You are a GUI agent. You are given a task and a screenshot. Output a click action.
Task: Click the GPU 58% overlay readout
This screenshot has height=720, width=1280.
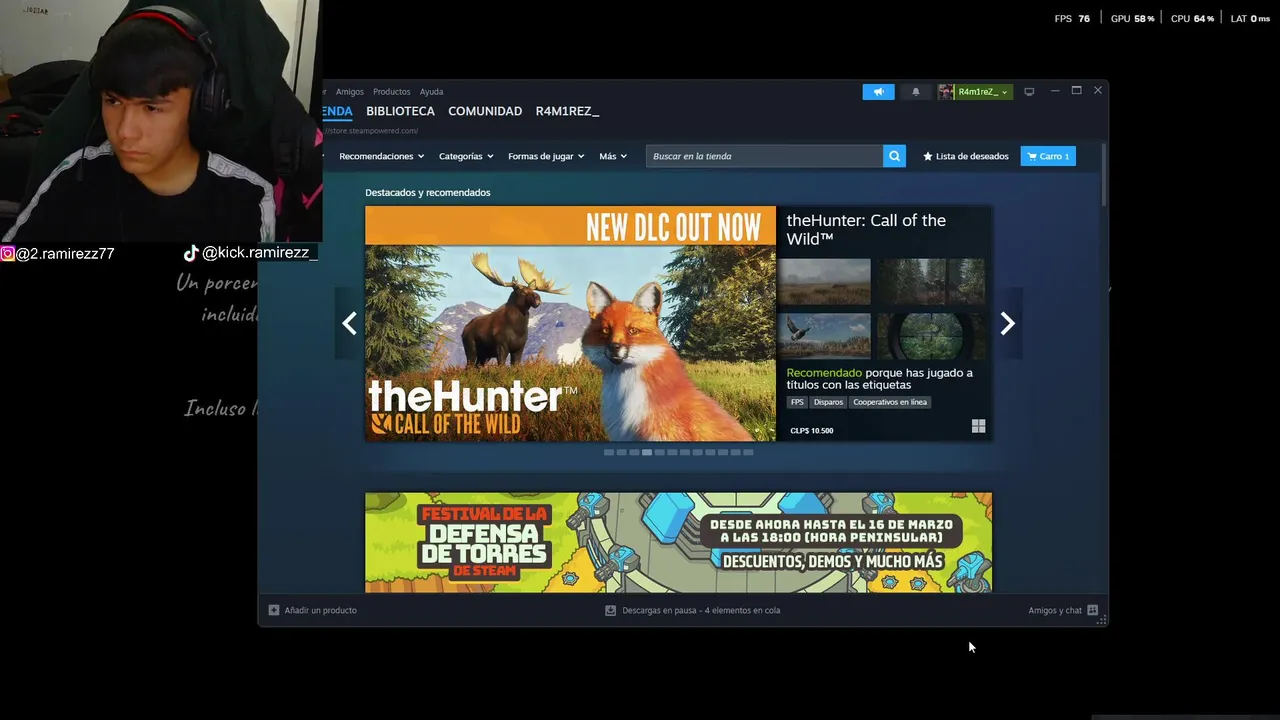[x=1132, y=19]
